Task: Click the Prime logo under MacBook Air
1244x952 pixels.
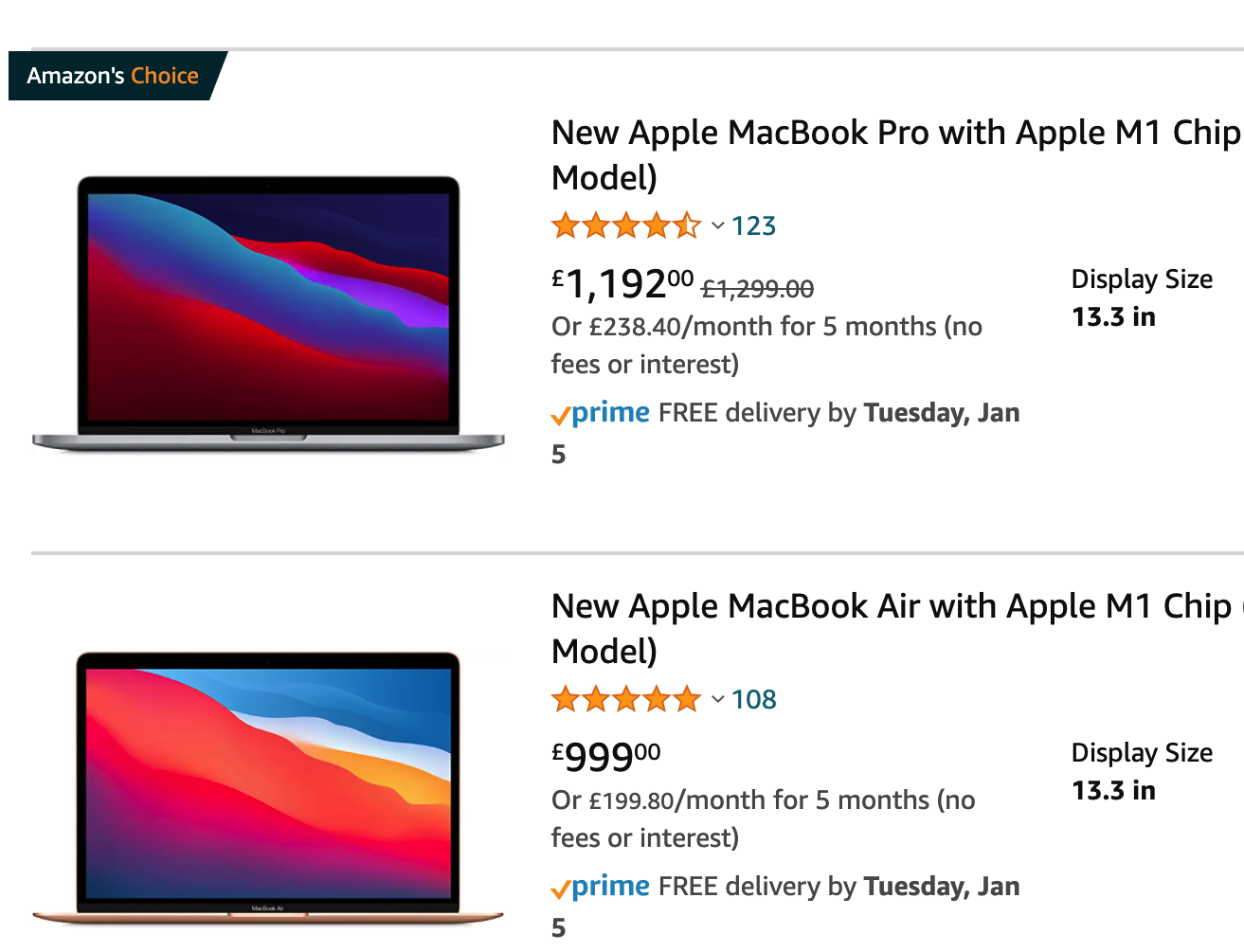Action: tap(601, 887)
